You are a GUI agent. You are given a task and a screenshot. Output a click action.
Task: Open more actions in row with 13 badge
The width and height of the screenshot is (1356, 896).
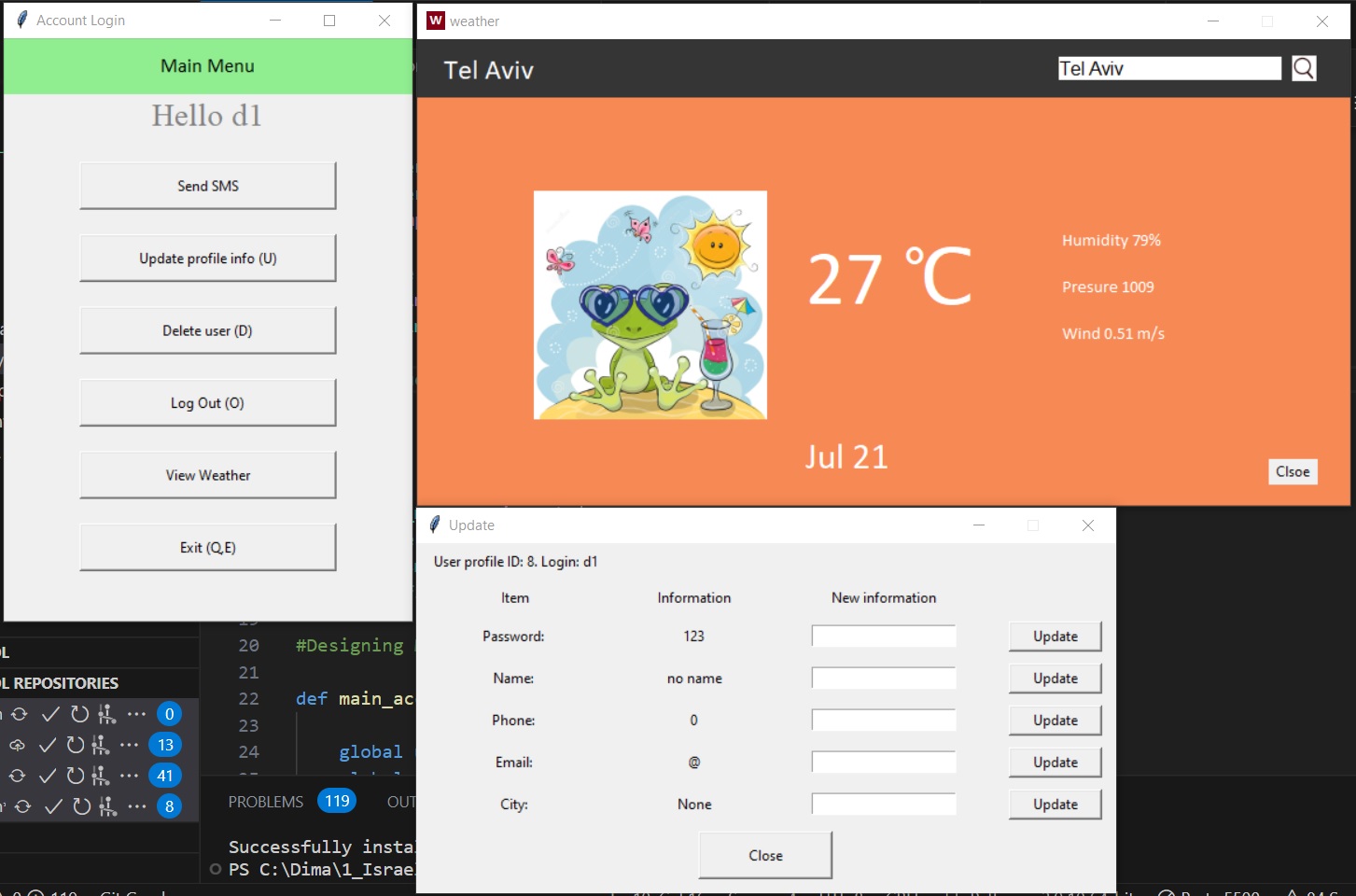(x=129, y=745)
